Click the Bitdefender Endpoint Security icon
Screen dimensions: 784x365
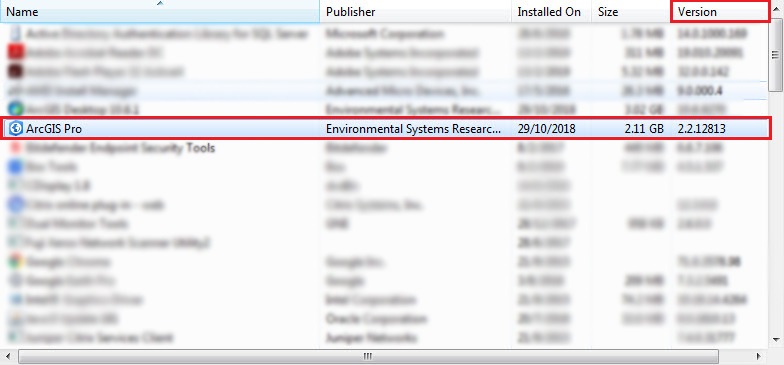[16, 148]
